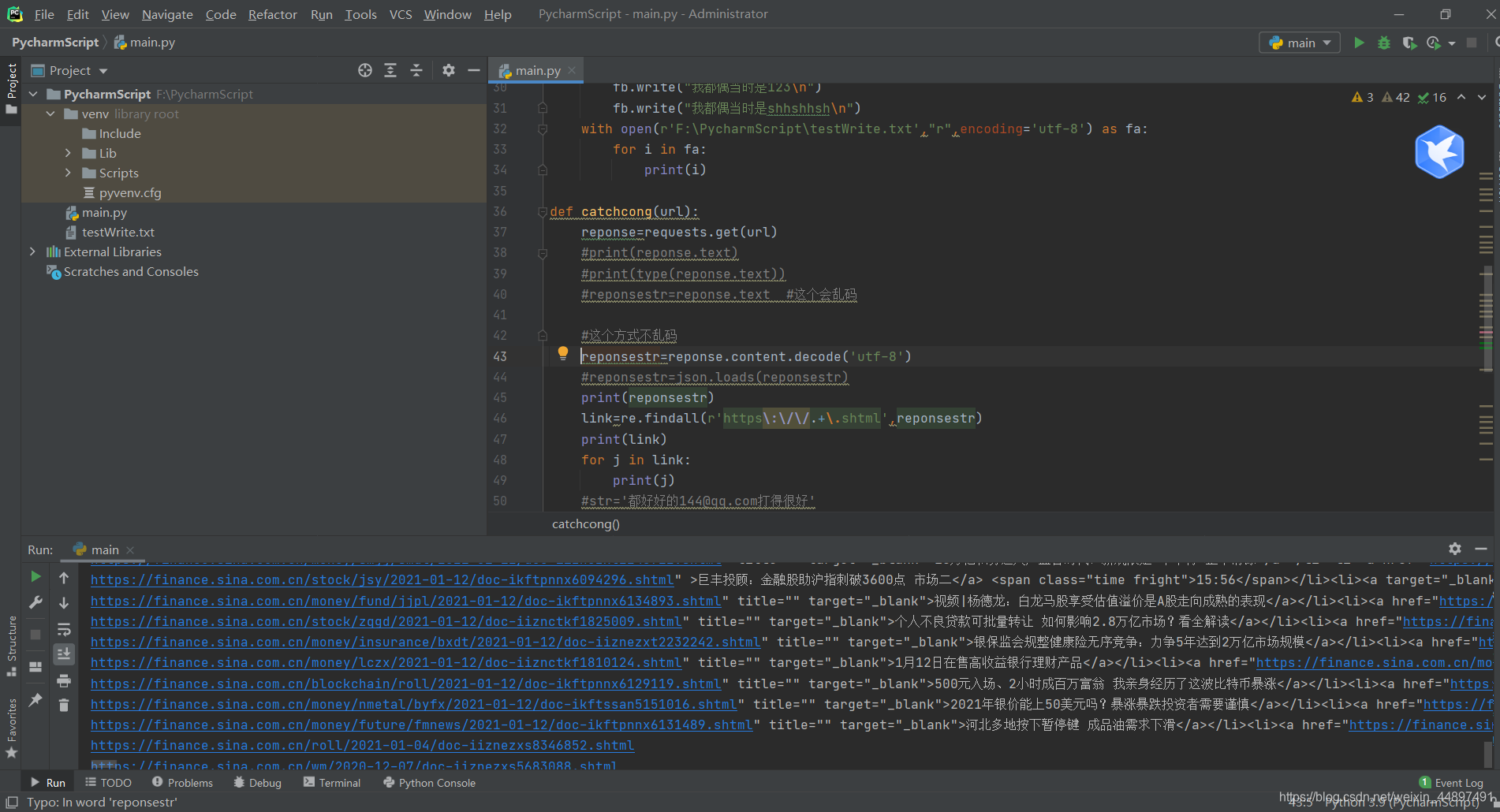The height and width of the screenshot is (812, 1500).
Task: Stop process in Run panel
Action: (x=35, y=634)
